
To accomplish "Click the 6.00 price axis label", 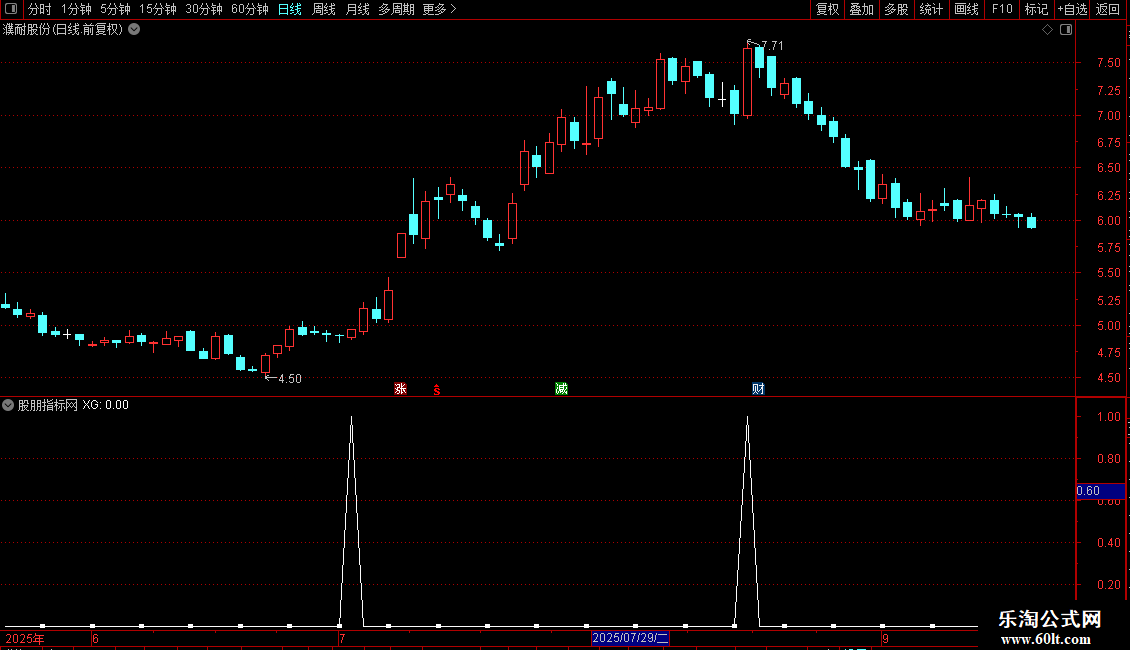I will pos(1108,221).
